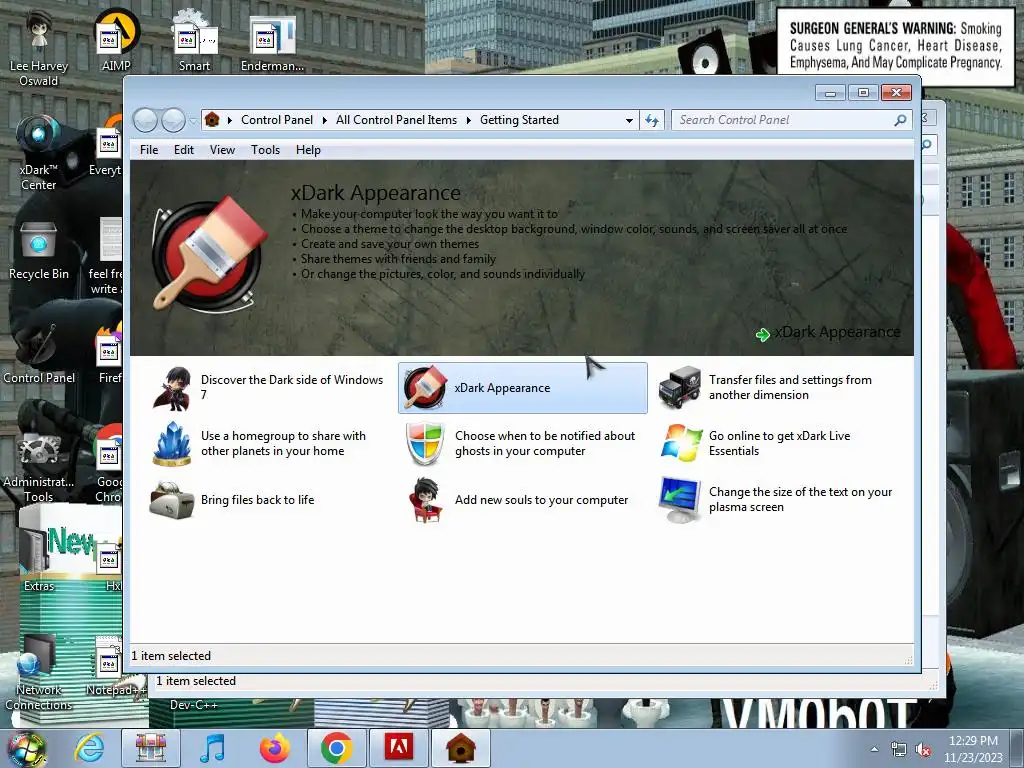Viewport: 1024px width, 768px height.
Task: Click the address bar location icon
Action: click(212, 120)
